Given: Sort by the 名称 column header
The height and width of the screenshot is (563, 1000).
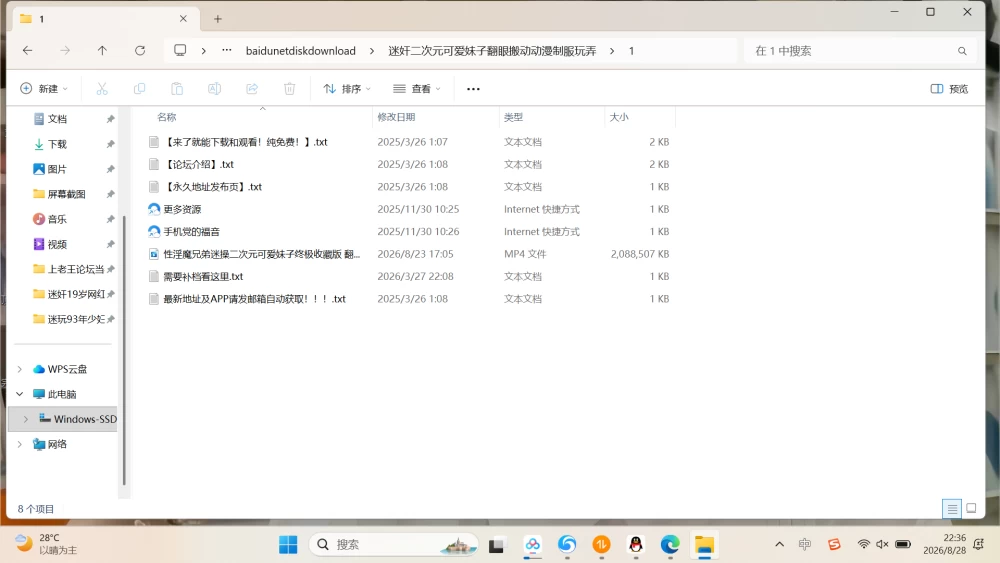Looking at the screenshot, I should [x=167, y=117].
